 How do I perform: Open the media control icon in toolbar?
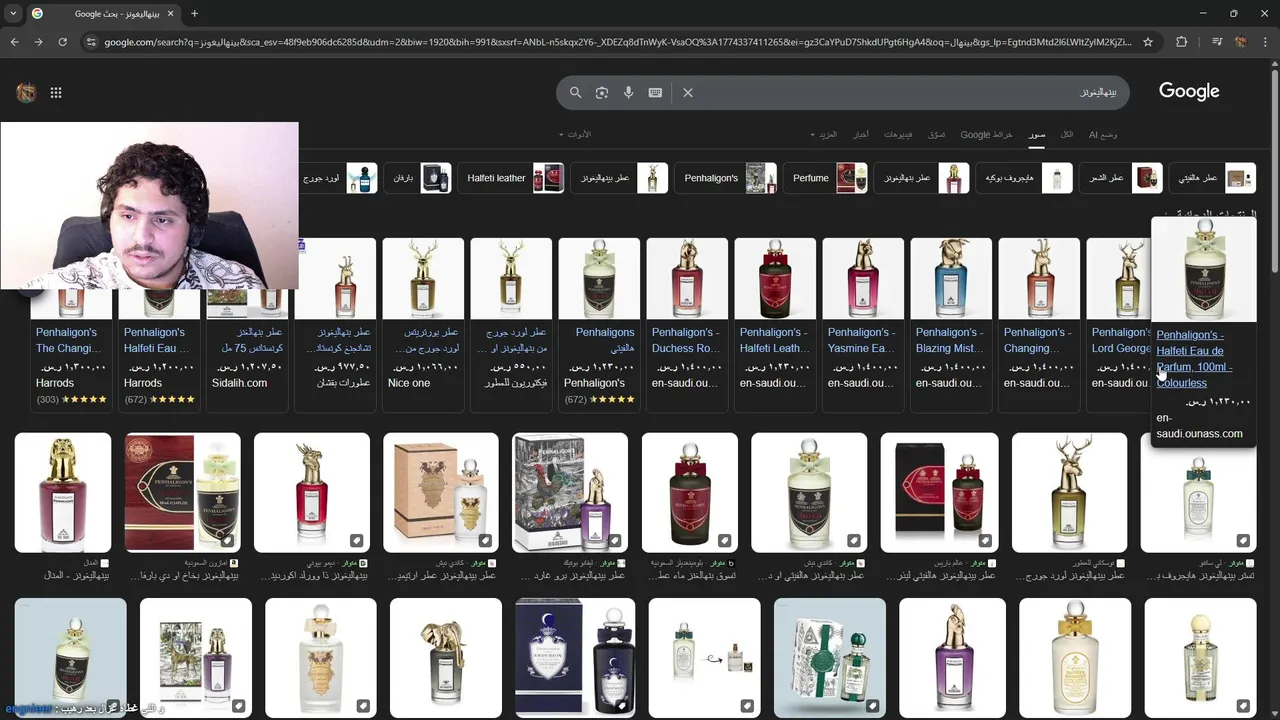(1217, 42)
